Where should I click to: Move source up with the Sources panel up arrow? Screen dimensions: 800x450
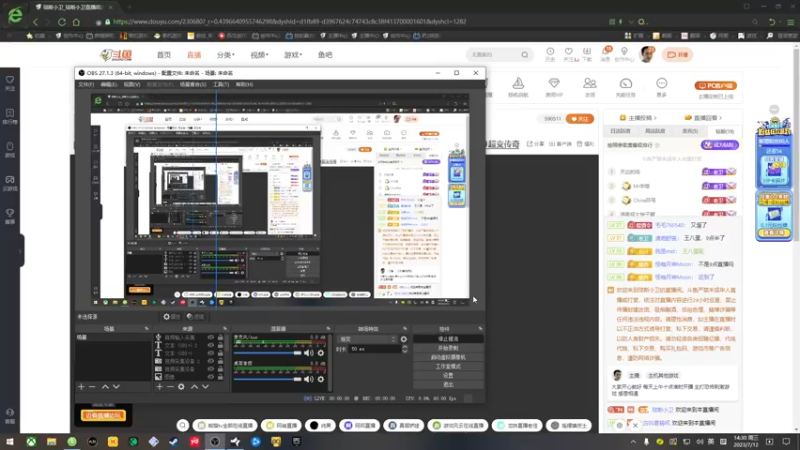coord(194,387)
